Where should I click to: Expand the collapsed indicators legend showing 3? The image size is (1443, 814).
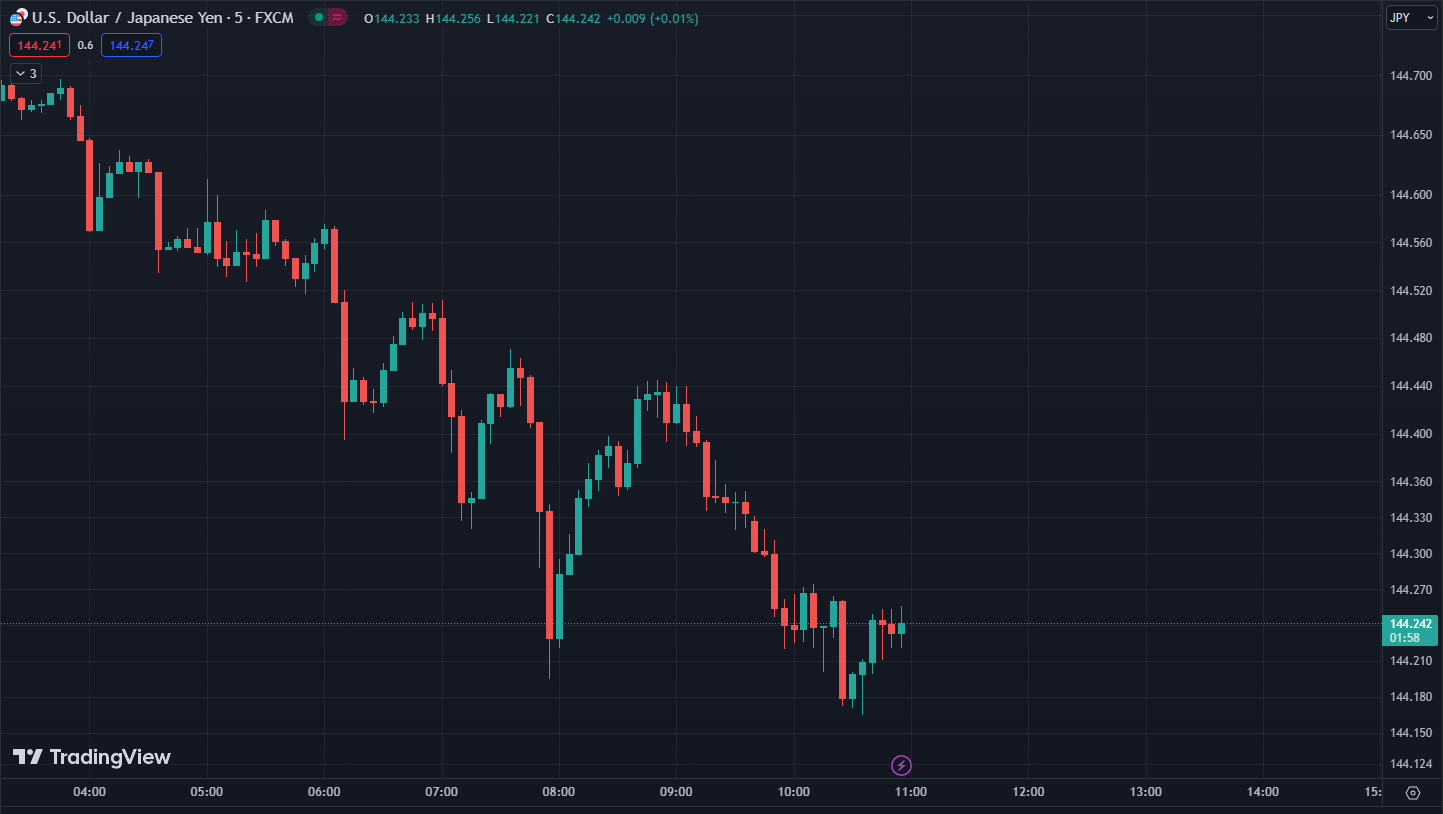pyautogui.click(x=26, y=73)
